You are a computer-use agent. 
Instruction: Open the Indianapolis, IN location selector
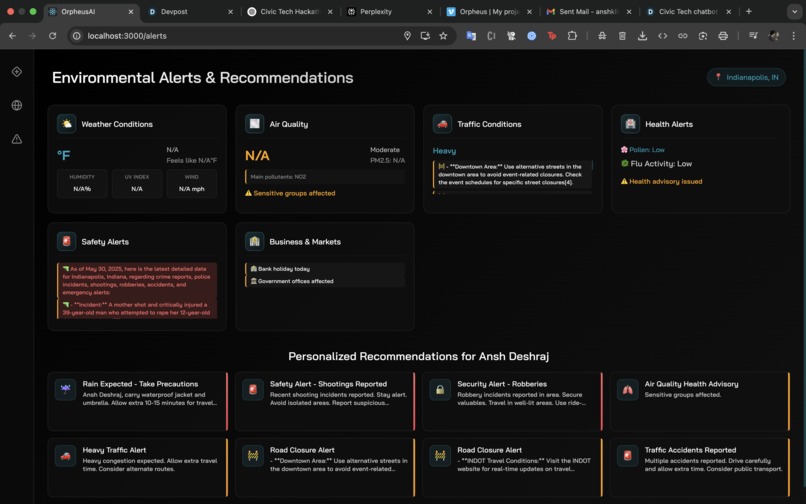click(746, 77)
